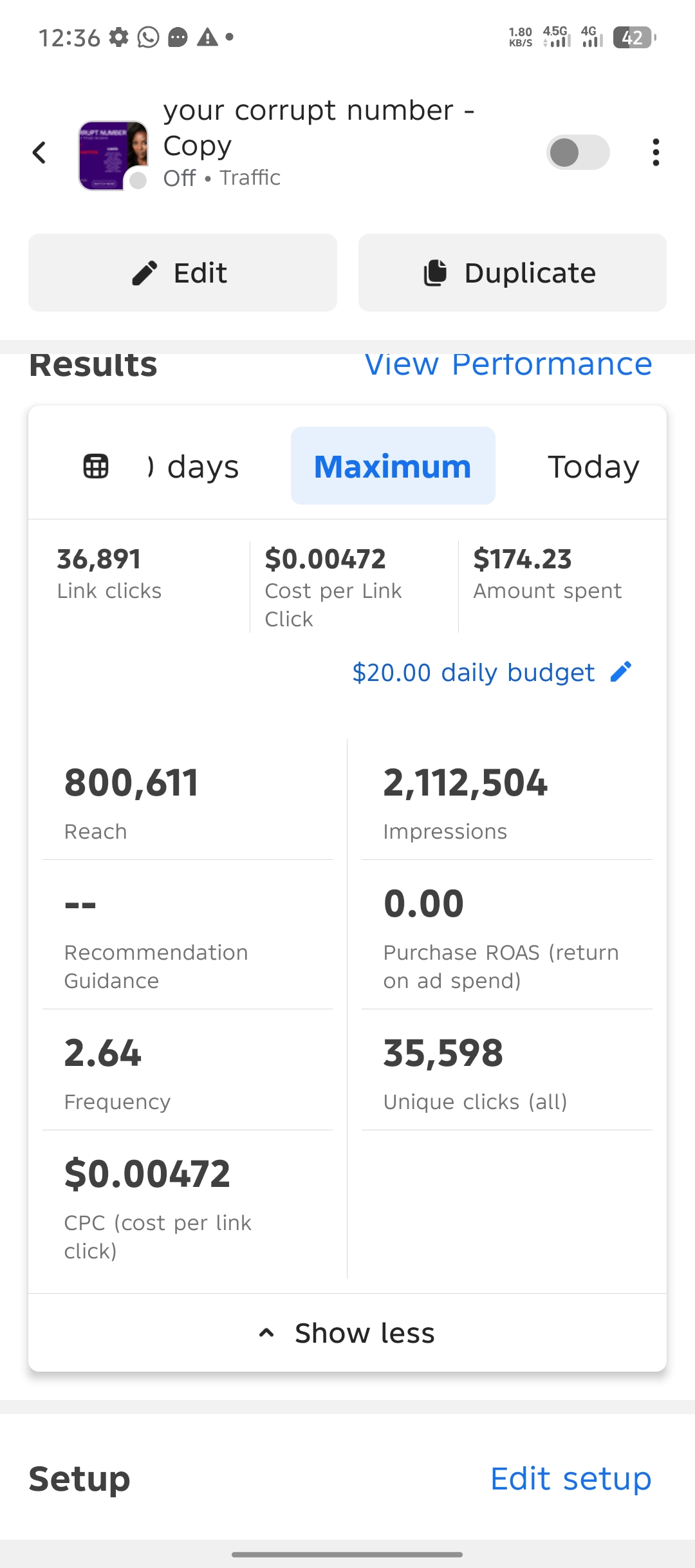The image size is (695, 1568).
Task: Open the WhatsApp notification icon in status bar
Action: point(148,37)
